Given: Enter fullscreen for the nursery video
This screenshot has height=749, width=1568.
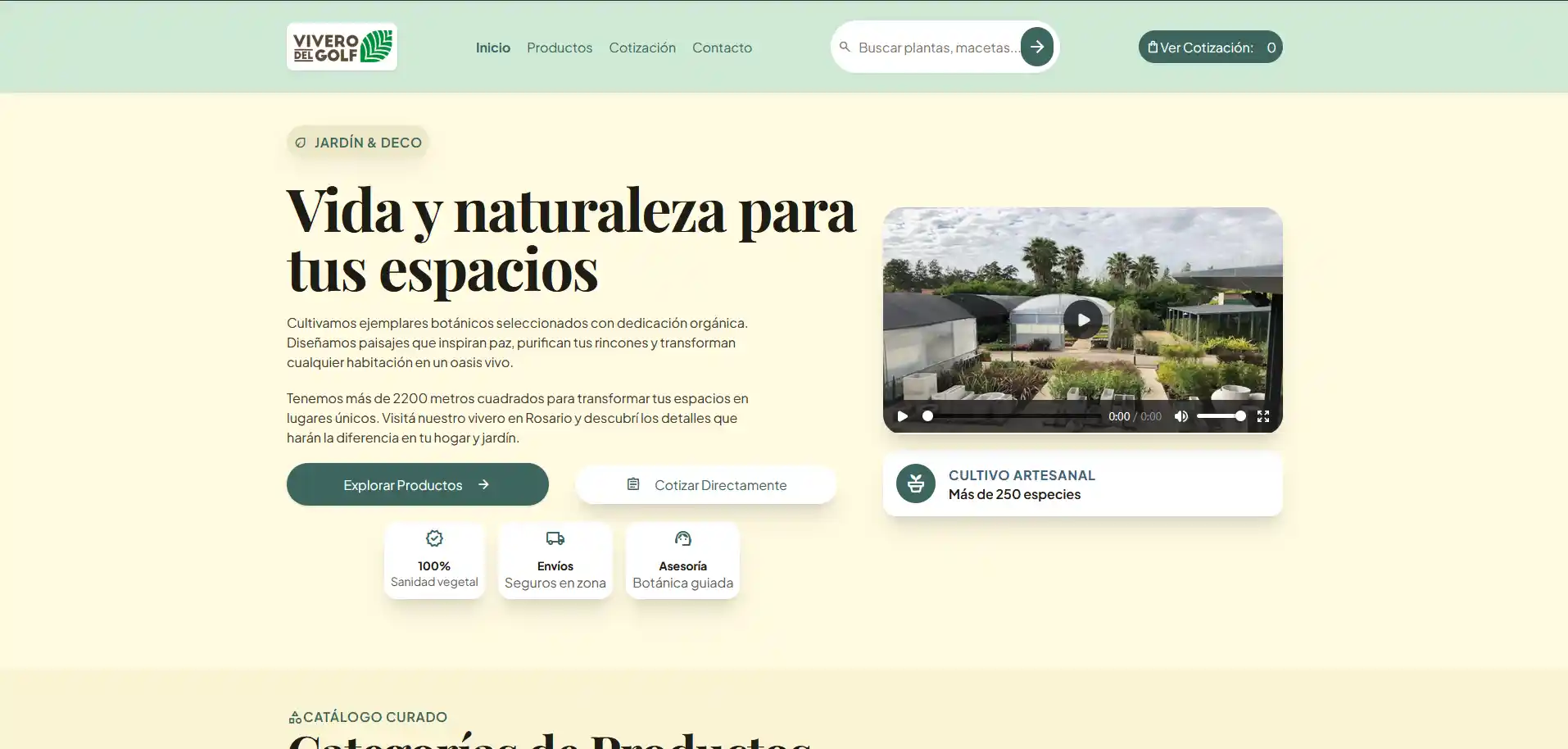Looking at the screenshot, I should tap(1263, 416).
